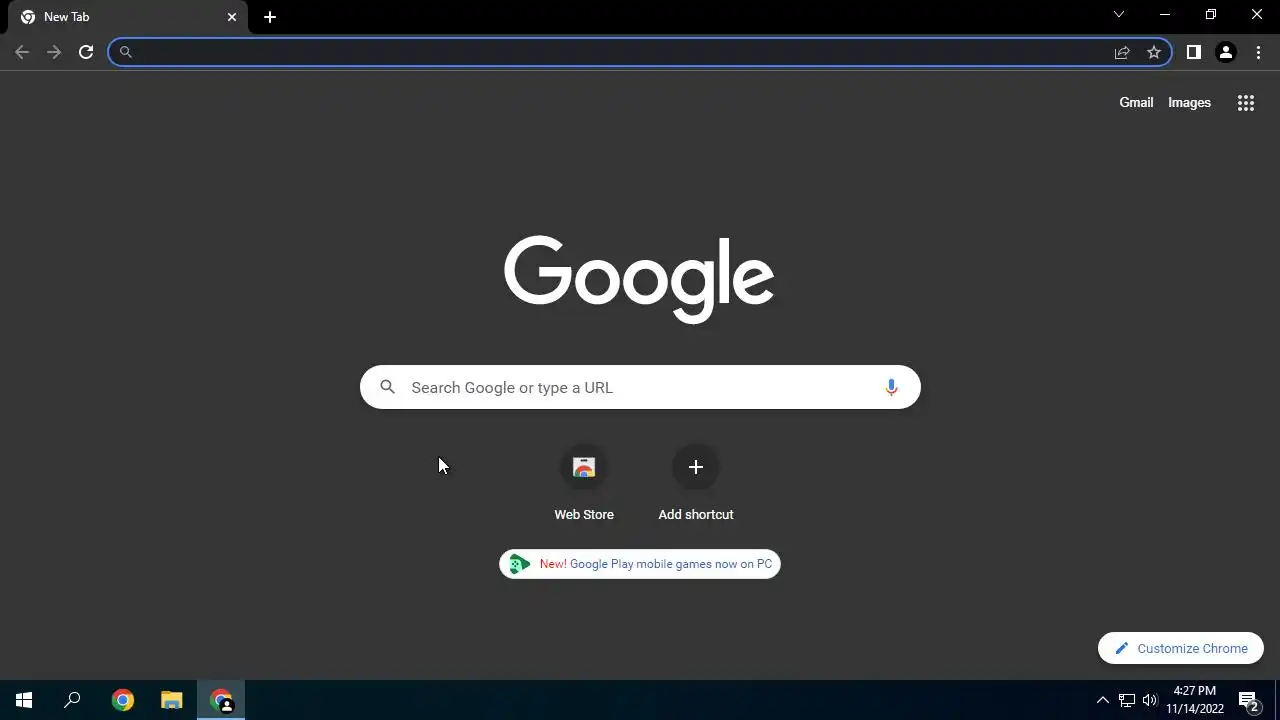
Task: Open a new tab with plus button
Action: click(270, 17)
